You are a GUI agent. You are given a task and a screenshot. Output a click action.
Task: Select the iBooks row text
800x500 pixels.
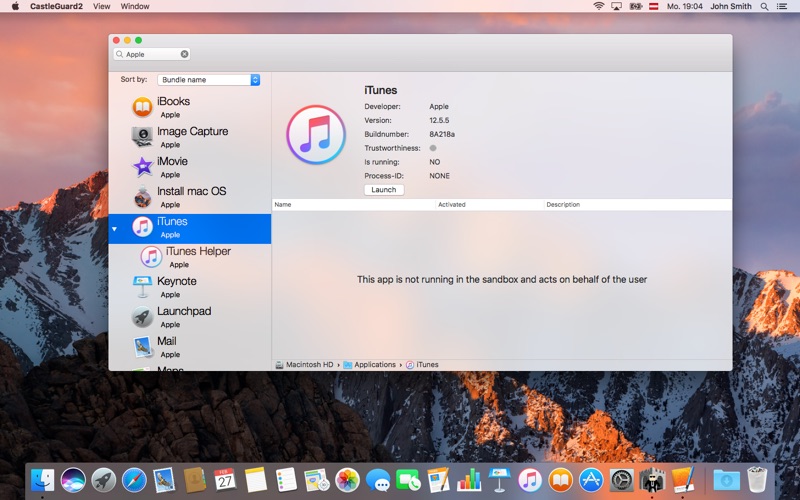173,101
